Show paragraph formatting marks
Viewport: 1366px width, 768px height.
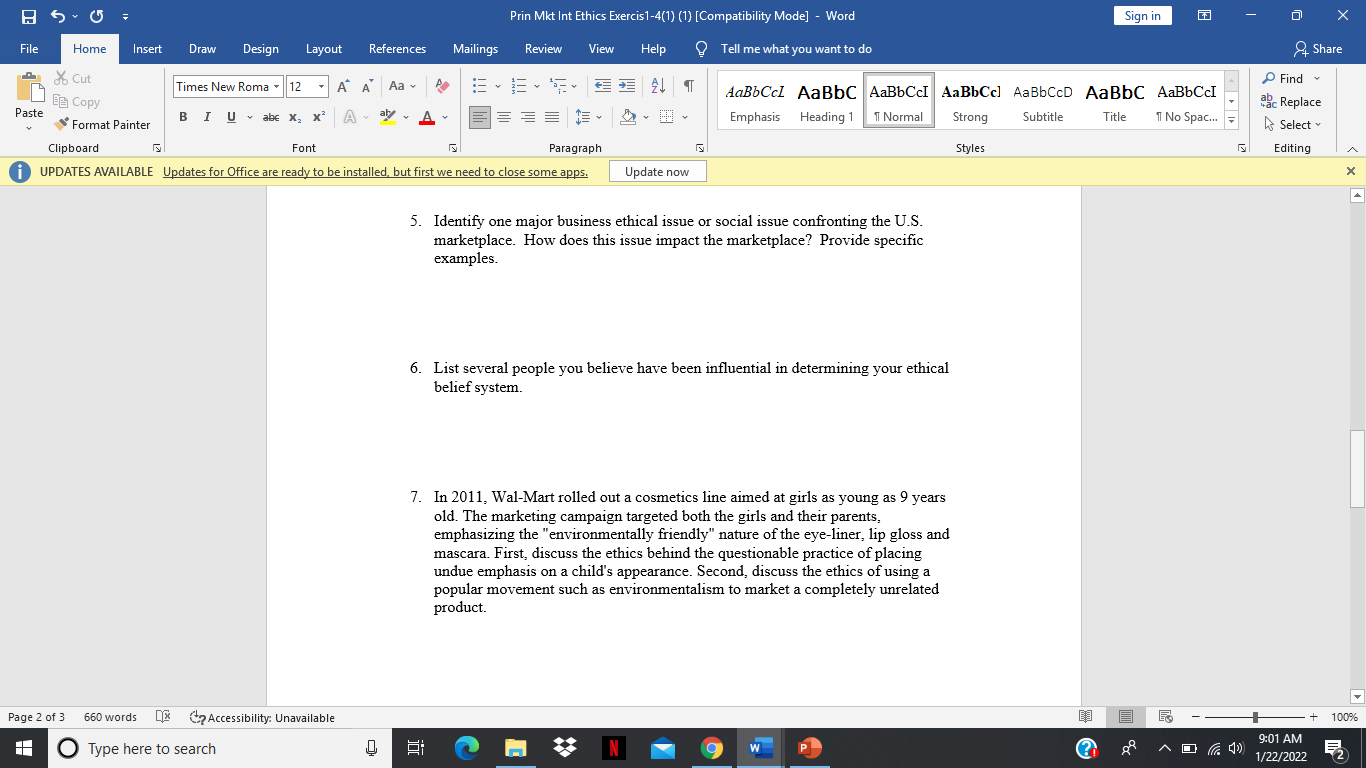[x=687, y=87]
